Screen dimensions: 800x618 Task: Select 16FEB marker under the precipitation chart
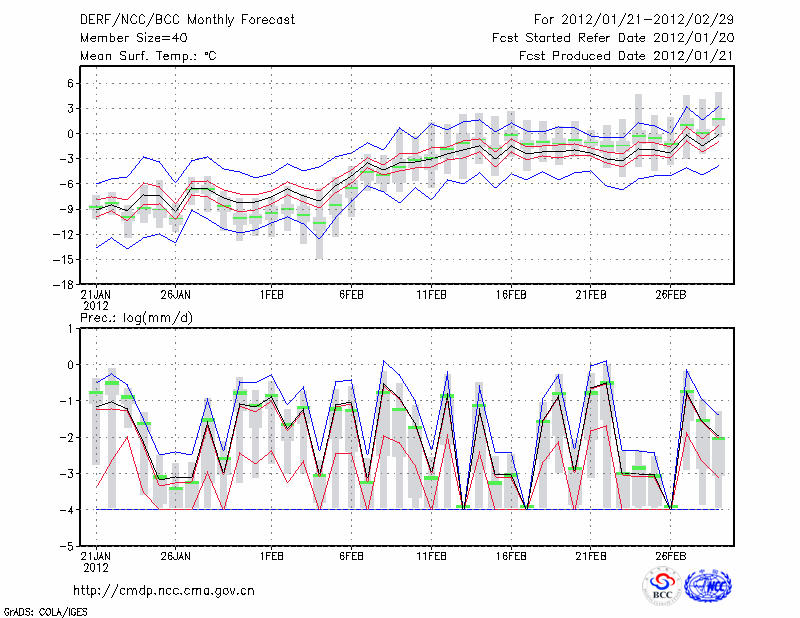511,556
